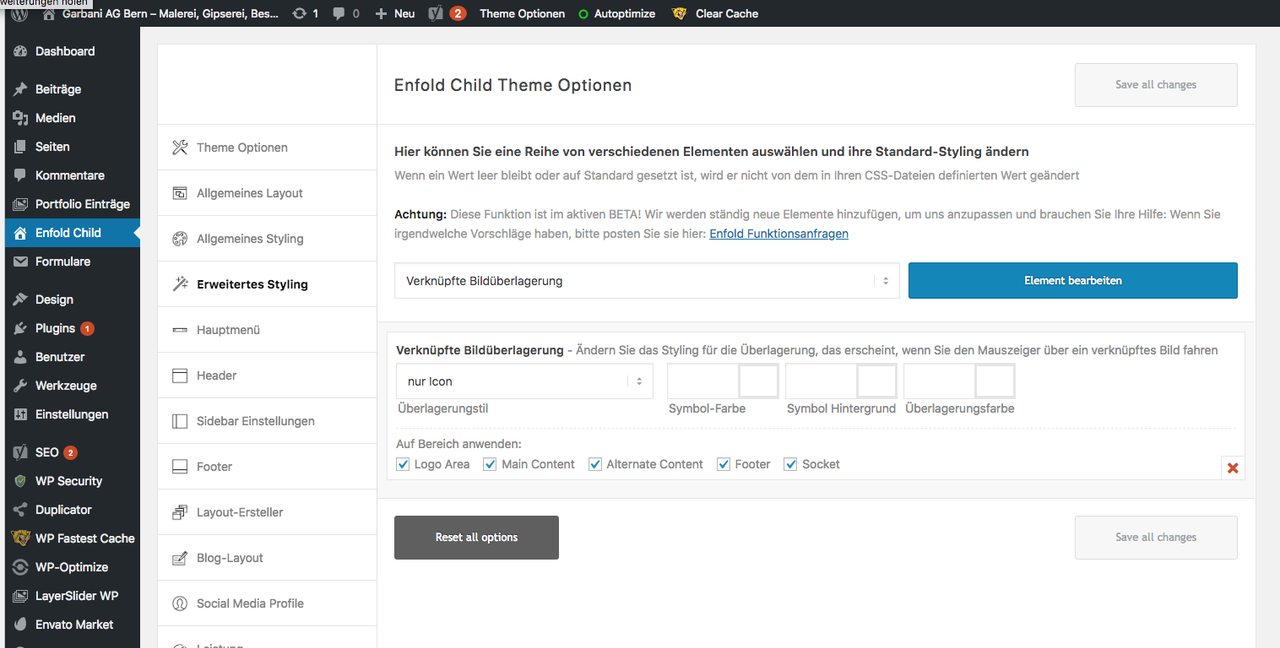
Task: Open the Social Media Profile tab
Action: (x=267, y=604)
